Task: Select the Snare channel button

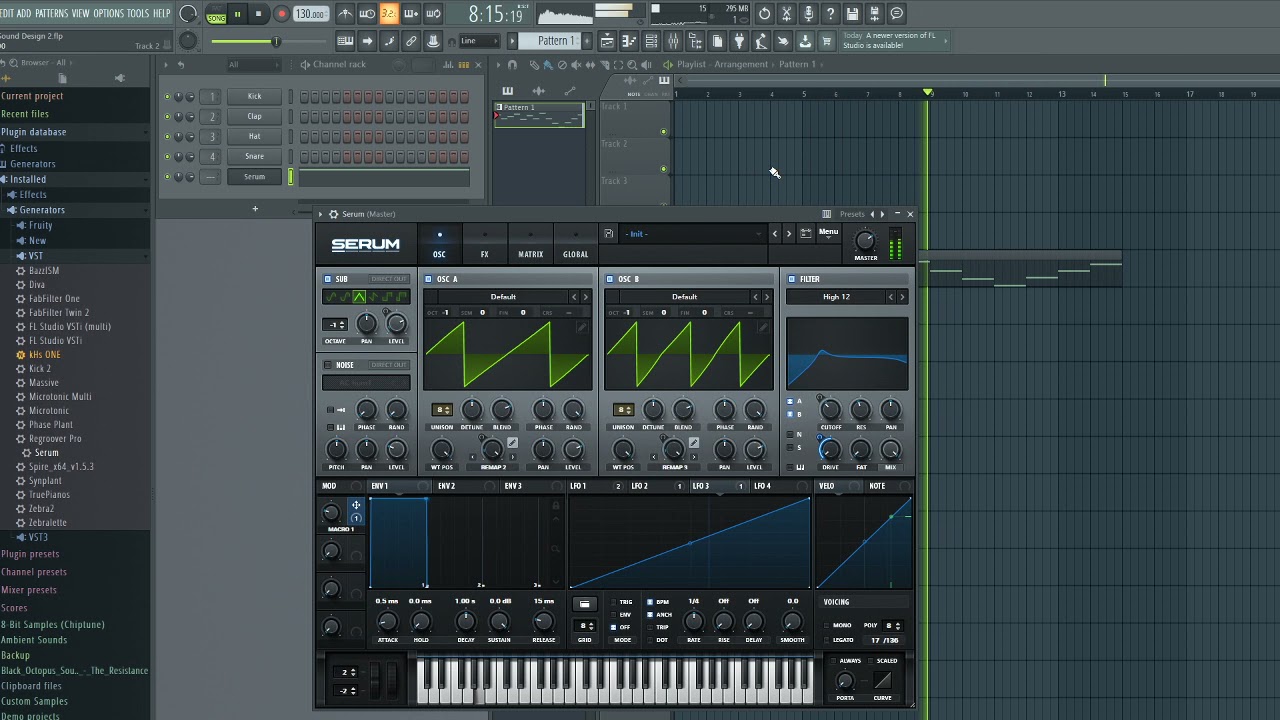Action: 254,157
